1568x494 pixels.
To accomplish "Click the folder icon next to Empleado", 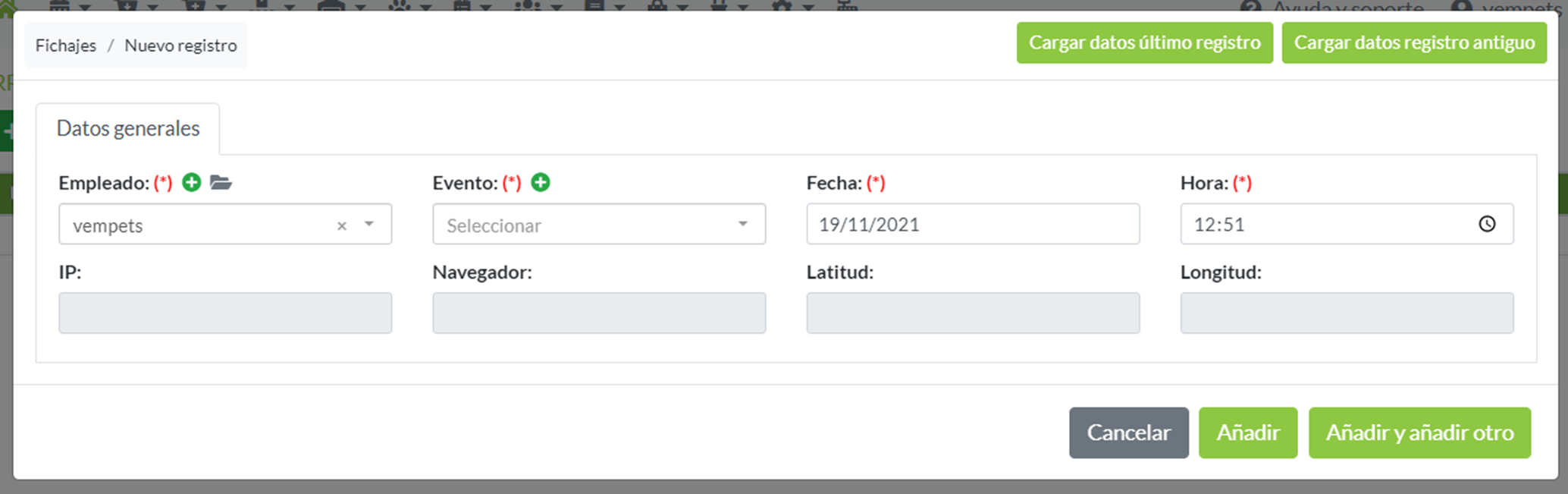I will (221, 183).
